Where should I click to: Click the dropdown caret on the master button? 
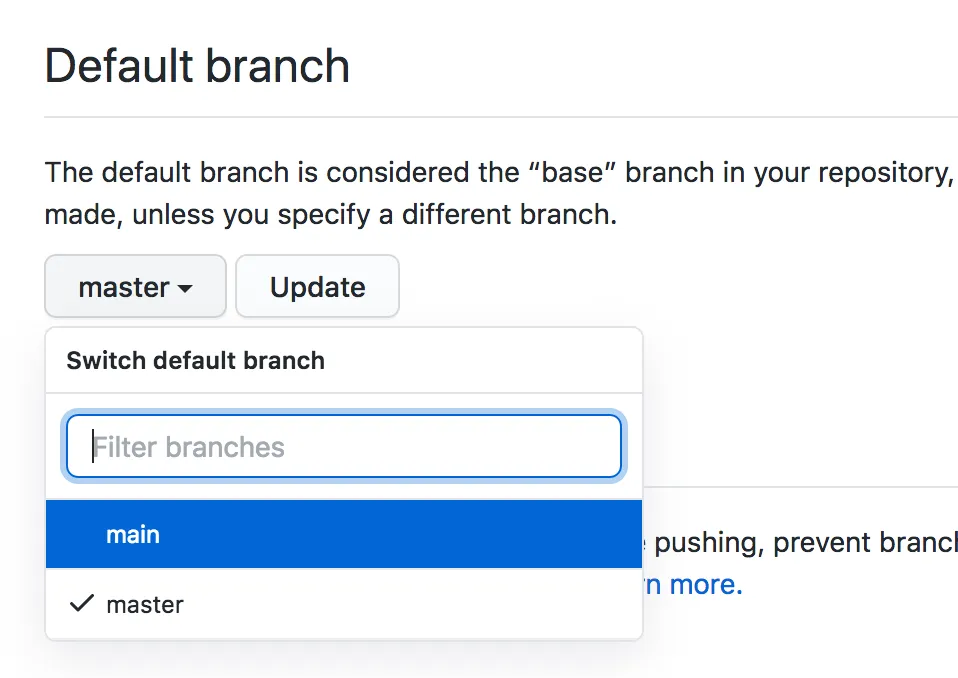coord(186,287)
